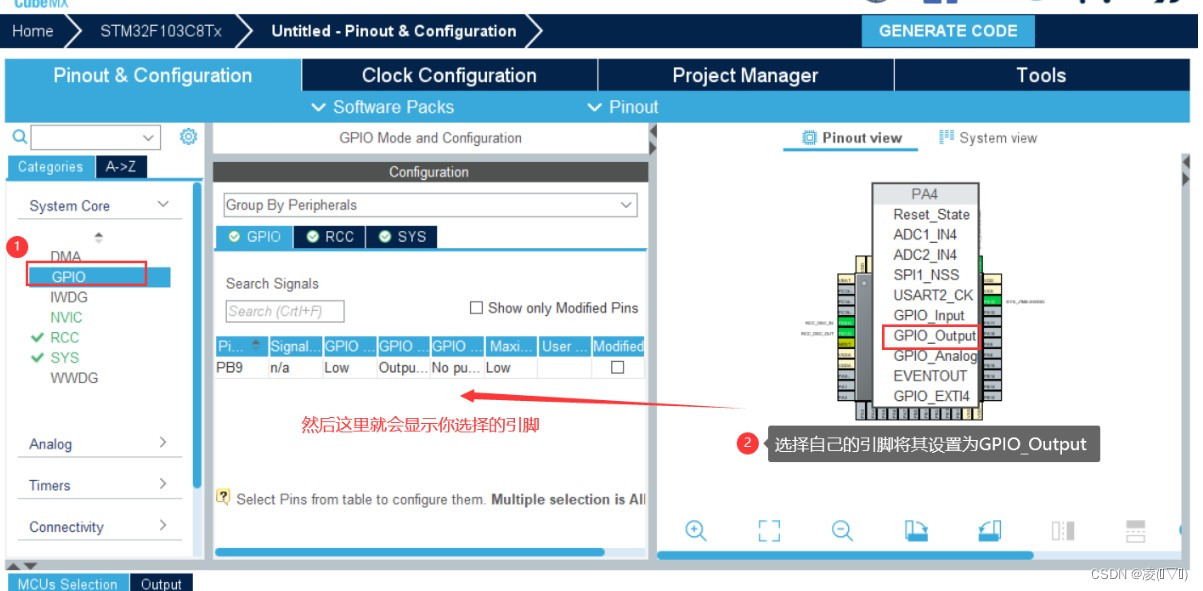Select WWDG in System Core list
This screenshot has width=1203, height=591.
75,378
